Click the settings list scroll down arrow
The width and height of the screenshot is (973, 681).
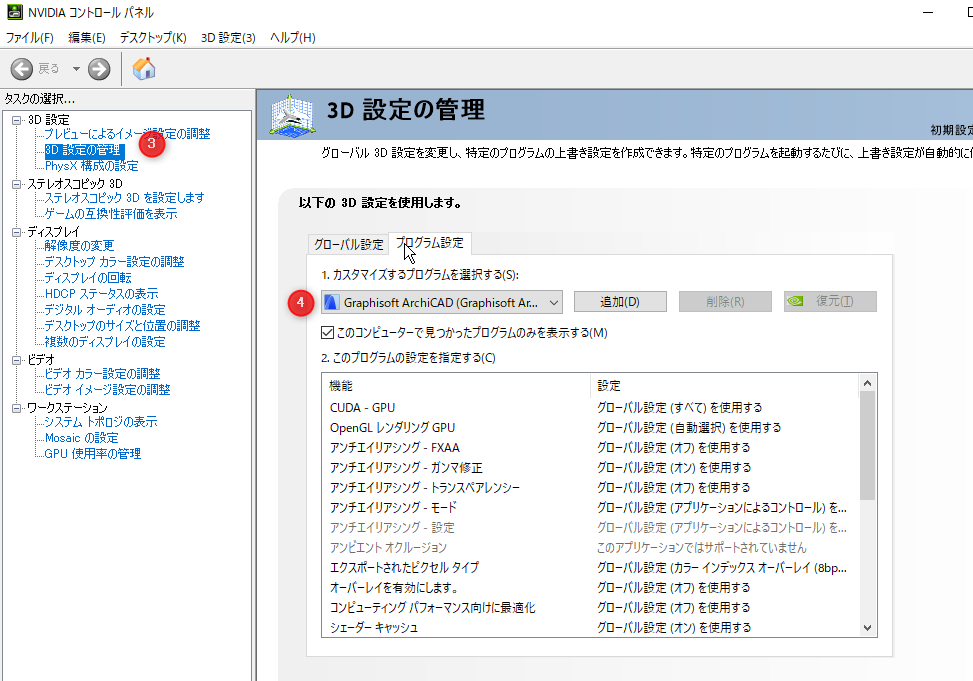pyautogui.click(x=868, y=628)
